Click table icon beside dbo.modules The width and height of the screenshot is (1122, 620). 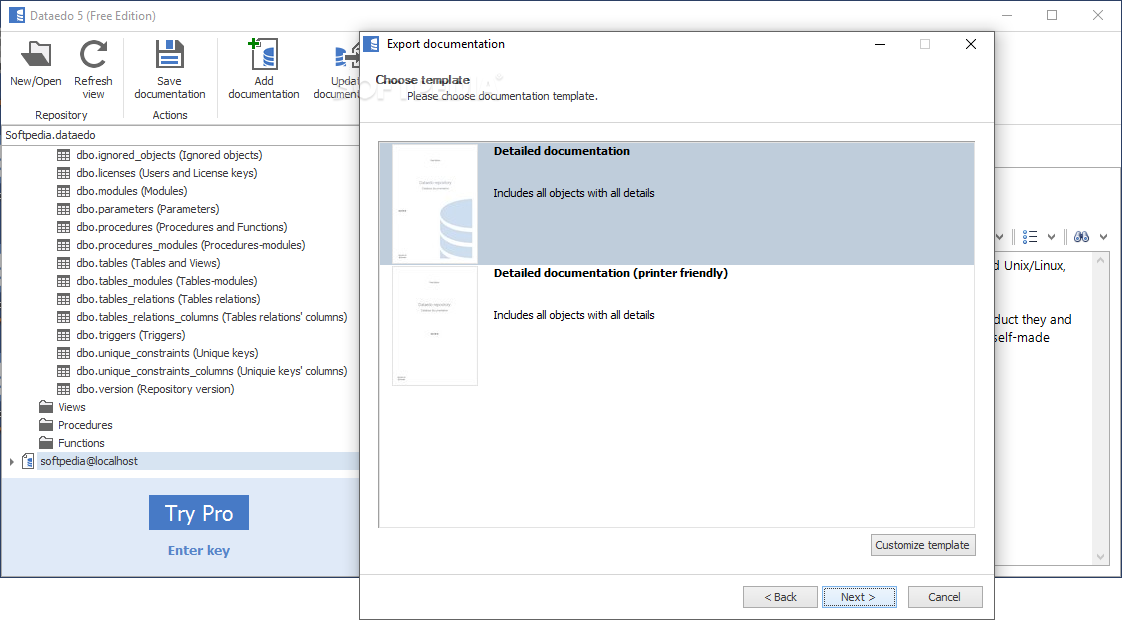64,191
